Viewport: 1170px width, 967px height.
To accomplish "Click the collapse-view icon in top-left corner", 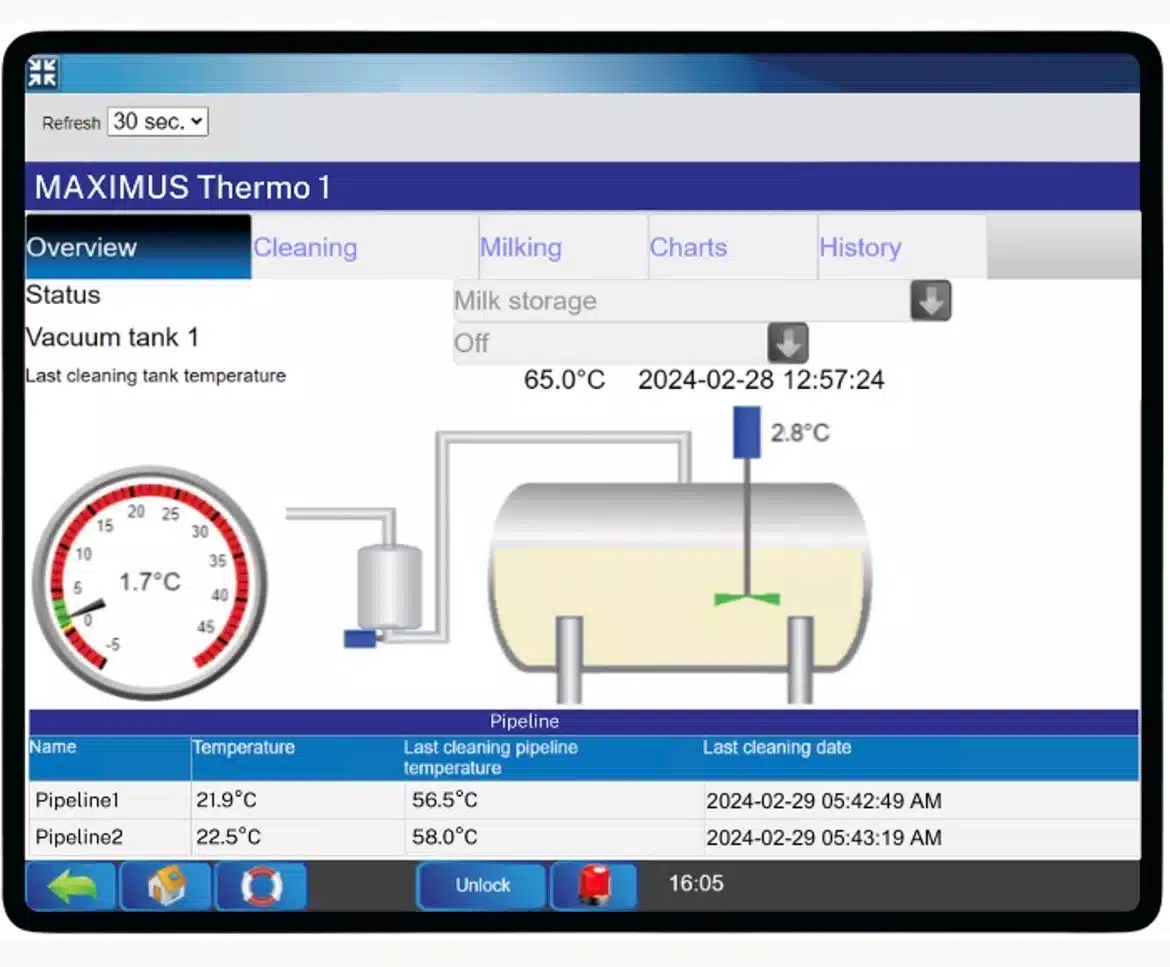I will point(42,72).
